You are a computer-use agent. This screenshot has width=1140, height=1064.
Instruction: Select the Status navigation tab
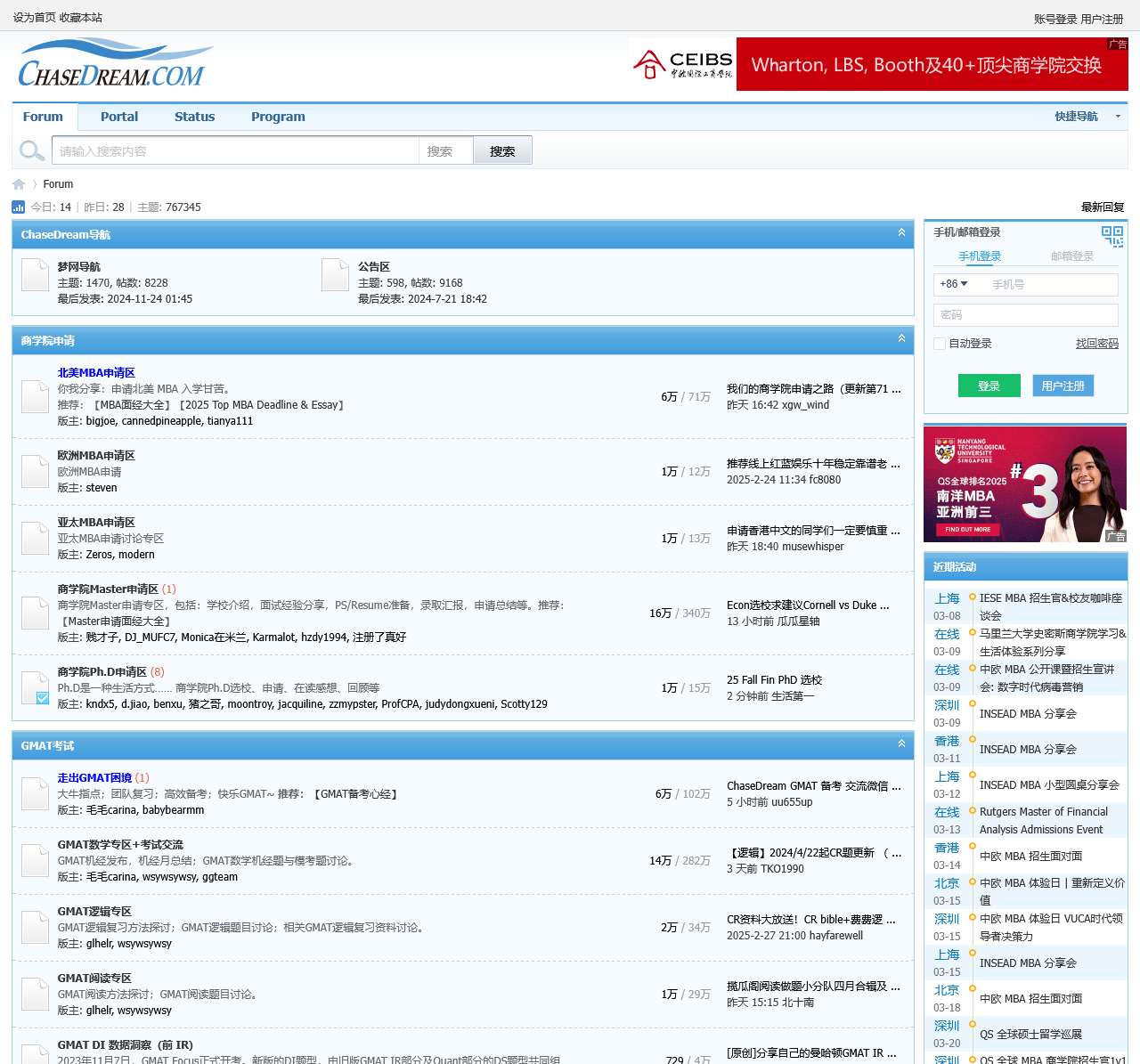point(194,117)
